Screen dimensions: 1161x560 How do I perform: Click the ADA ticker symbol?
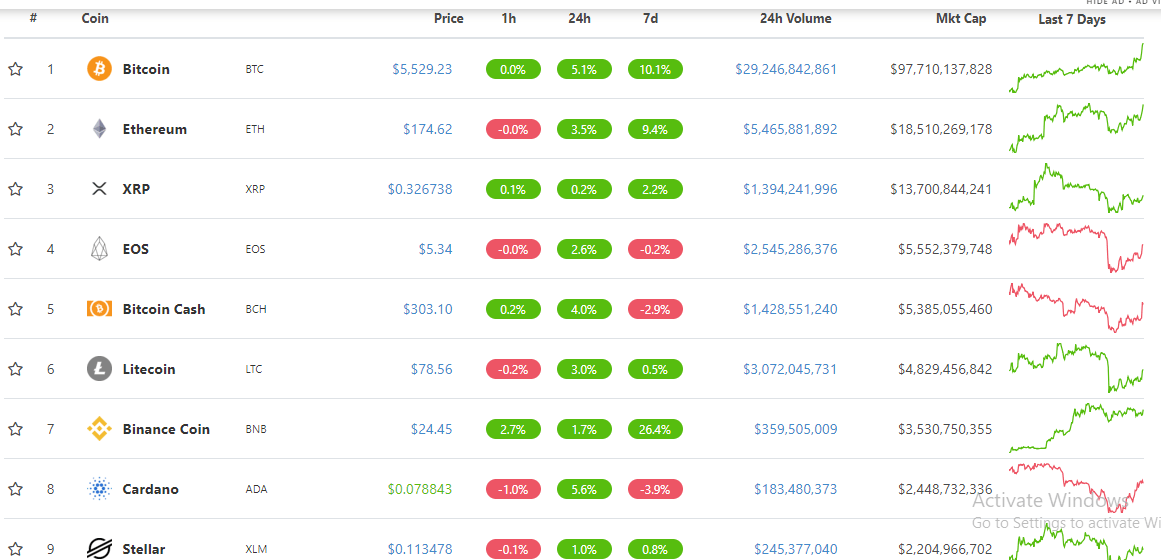[x=255, y=490]
